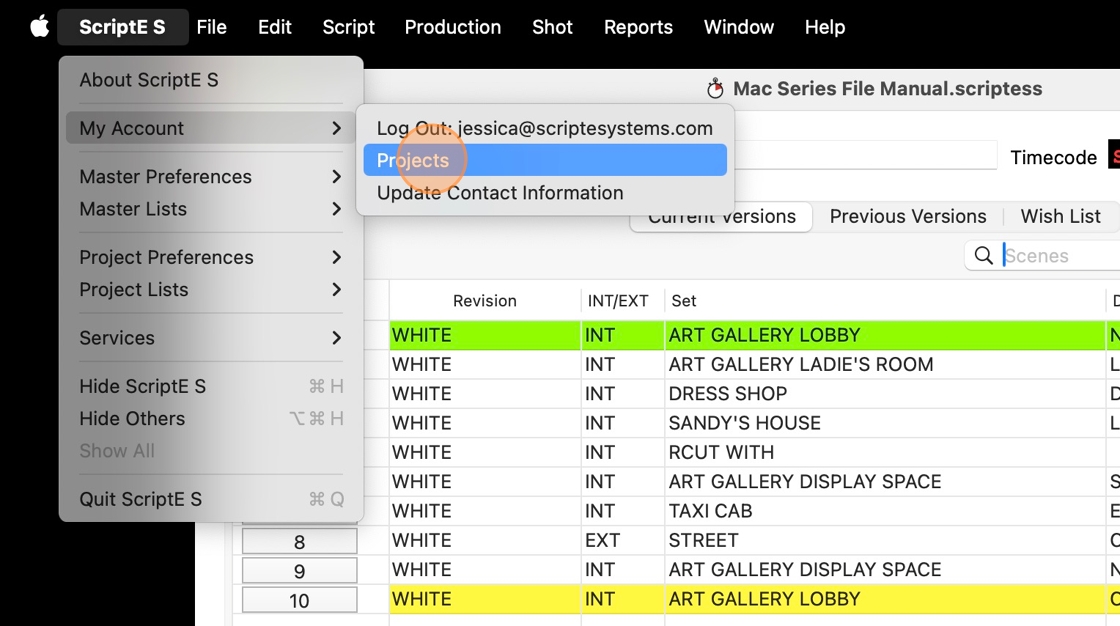Screen dimensions: 1120x626
Task: Select the scene 8 number cell
Action: click(299, 542)
